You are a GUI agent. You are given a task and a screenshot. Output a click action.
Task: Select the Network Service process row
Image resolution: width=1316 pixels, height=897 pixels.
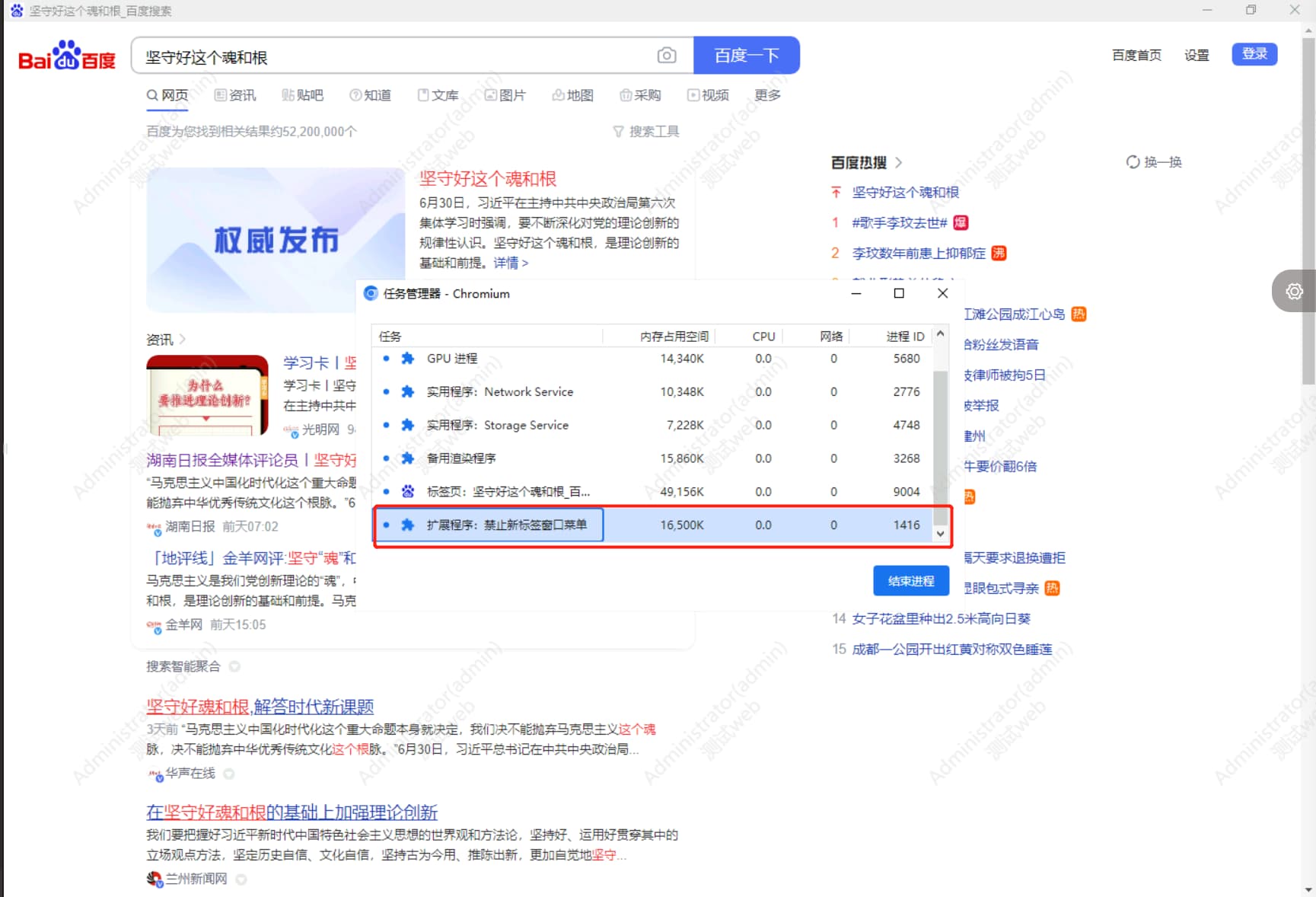(652, 392)
